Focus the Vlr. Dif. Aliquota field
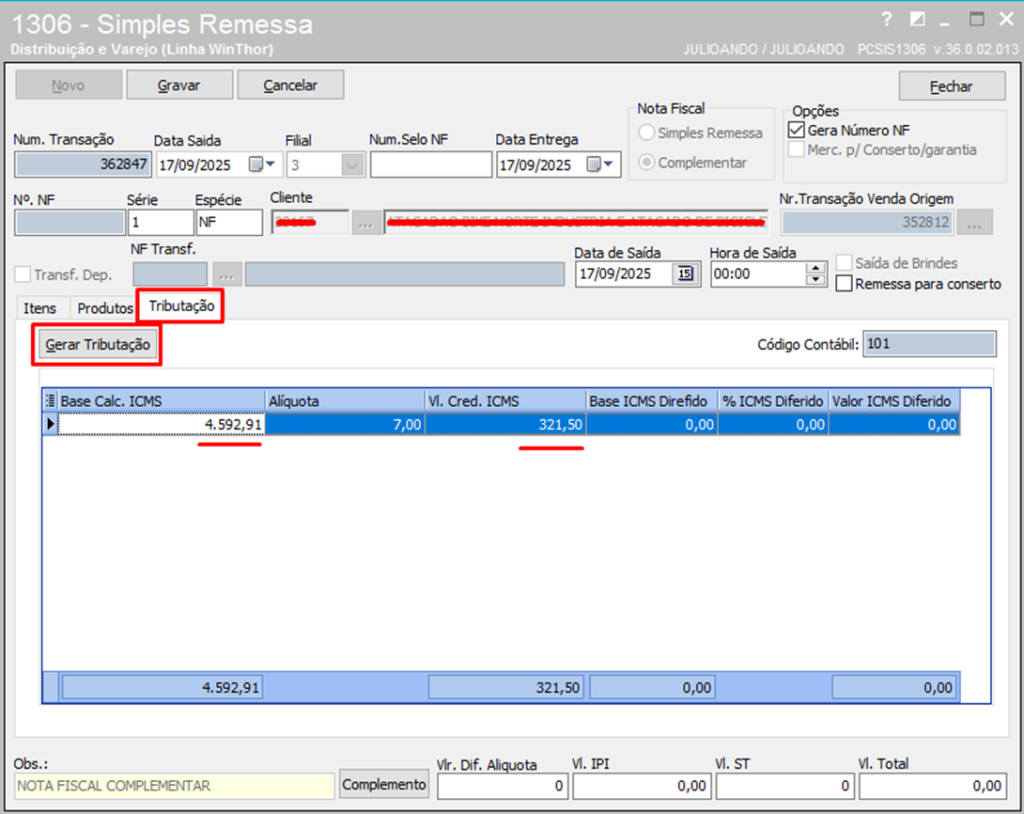This screenshot has width=1024, height=814. 502,785
